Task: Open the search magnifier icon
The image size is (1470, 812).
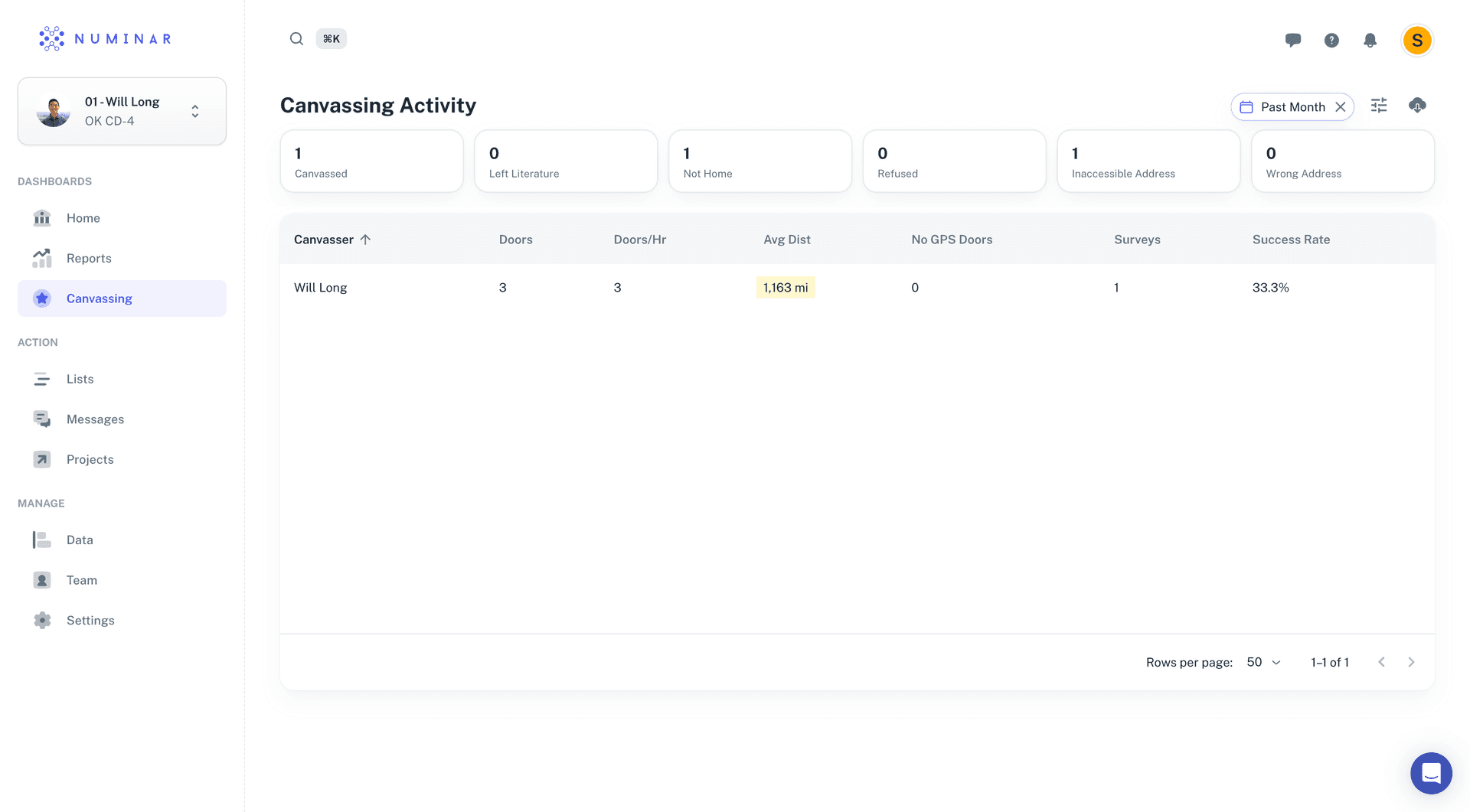Action: [296, 38]
